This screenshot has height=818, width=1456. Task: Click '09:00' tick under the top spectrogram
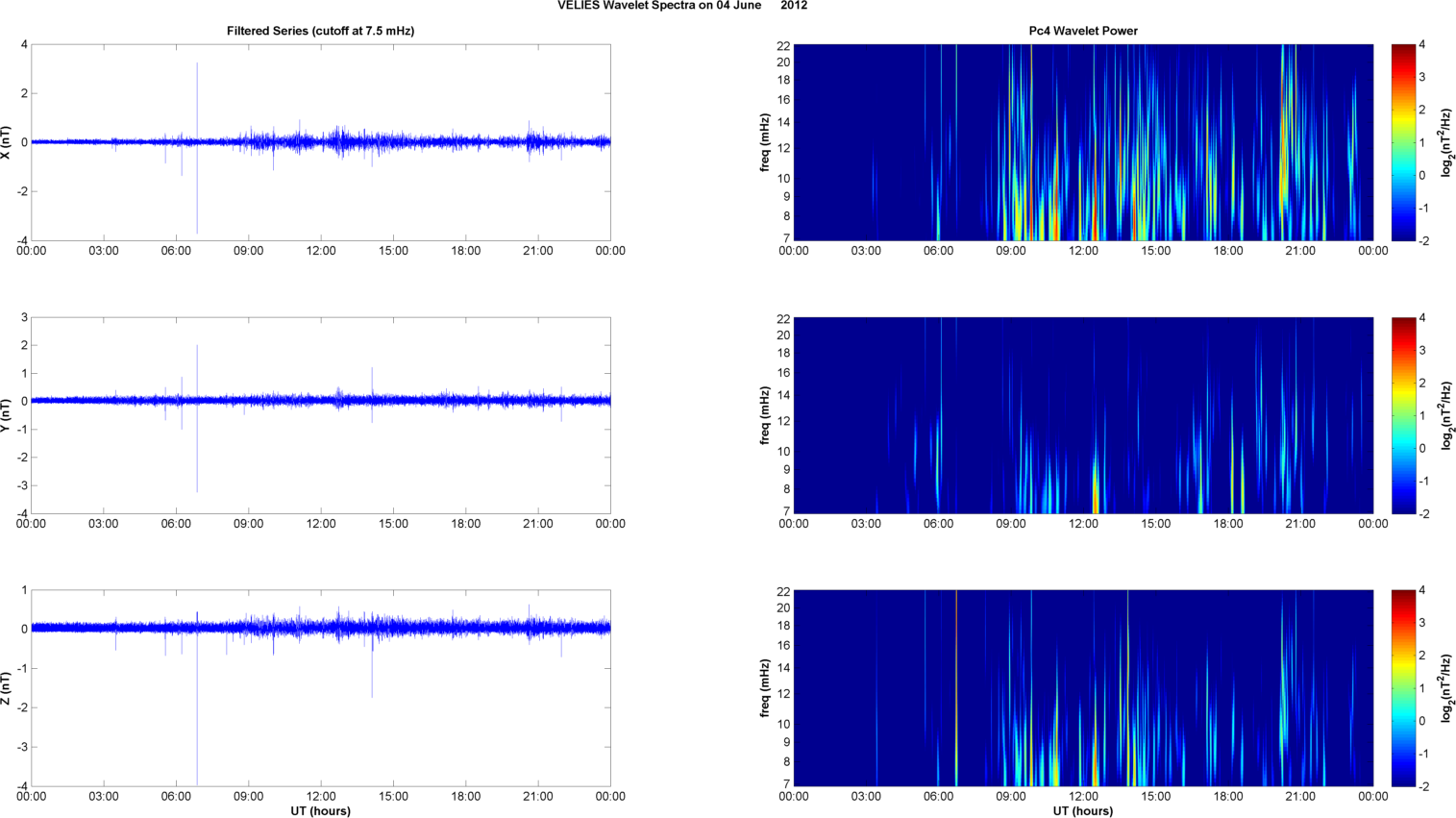[1011, 251]
